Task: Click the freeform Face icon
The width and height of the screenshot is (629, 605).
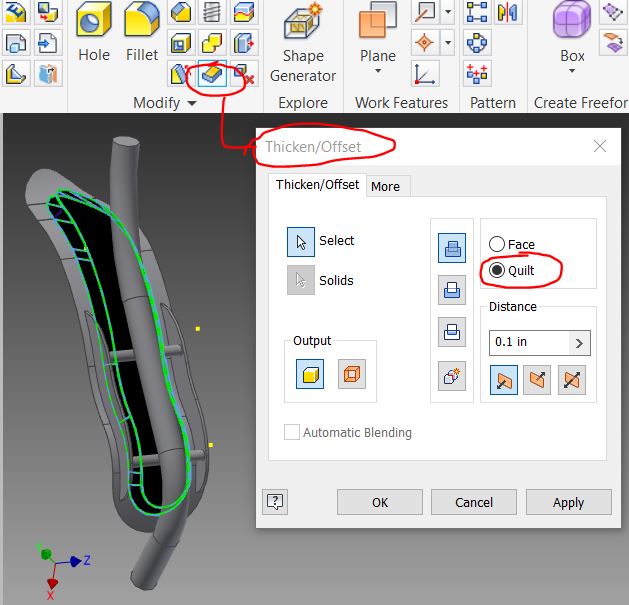Action: [613, 12]
